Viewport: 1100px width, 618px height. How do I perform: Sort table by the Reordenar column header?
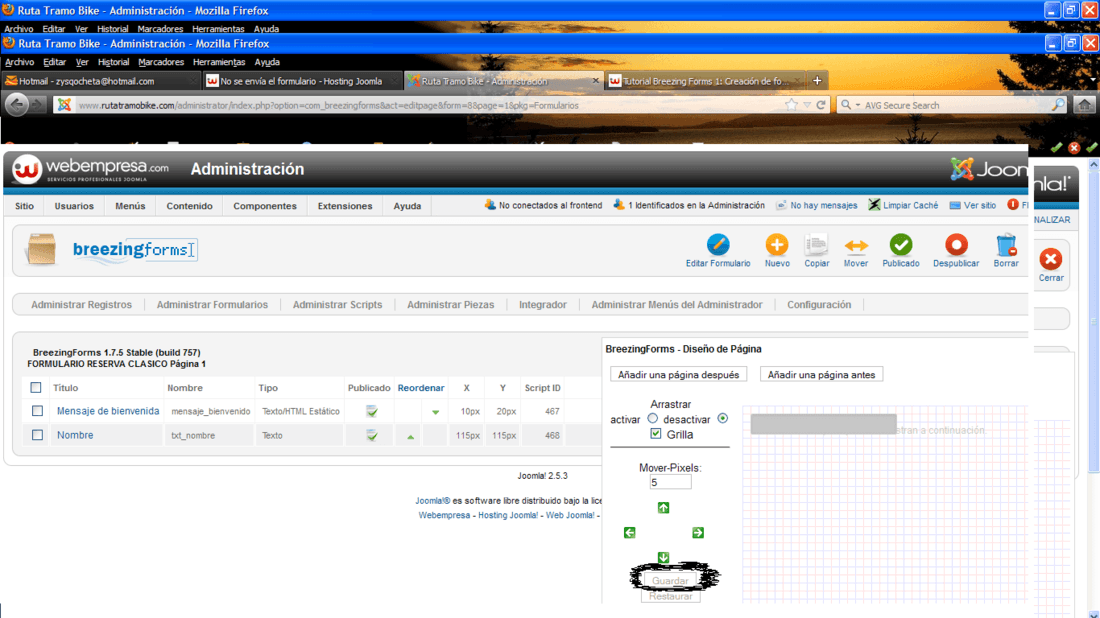[421, 388]
